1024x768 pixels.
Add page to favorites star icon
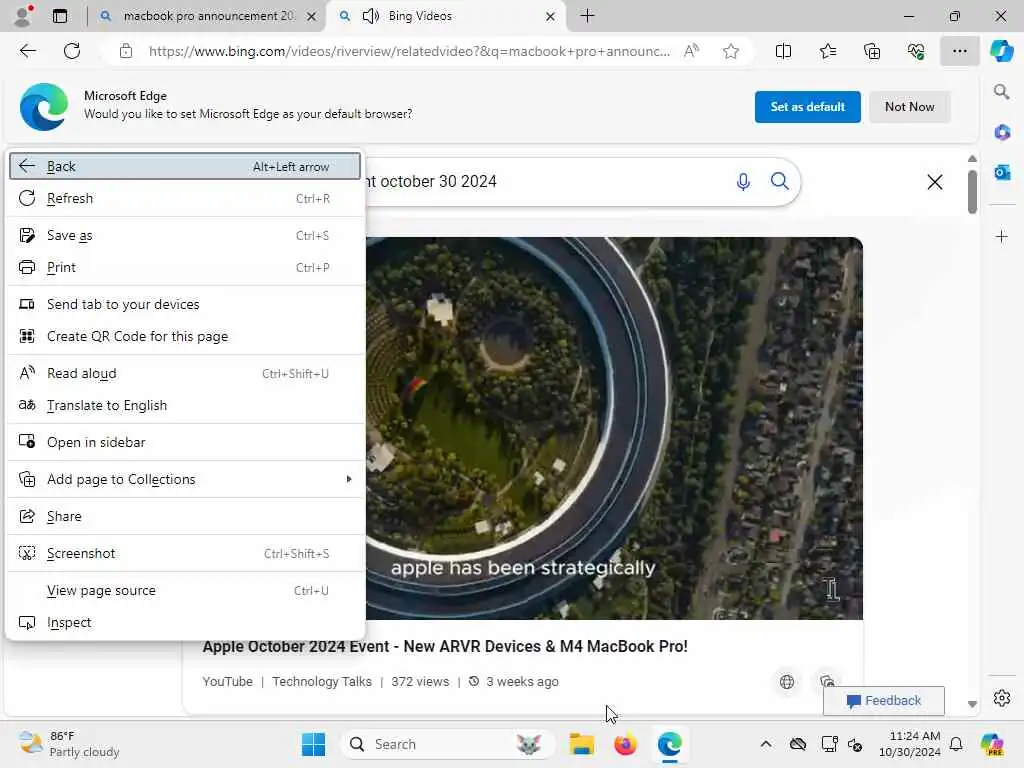(x=731, y=51)
